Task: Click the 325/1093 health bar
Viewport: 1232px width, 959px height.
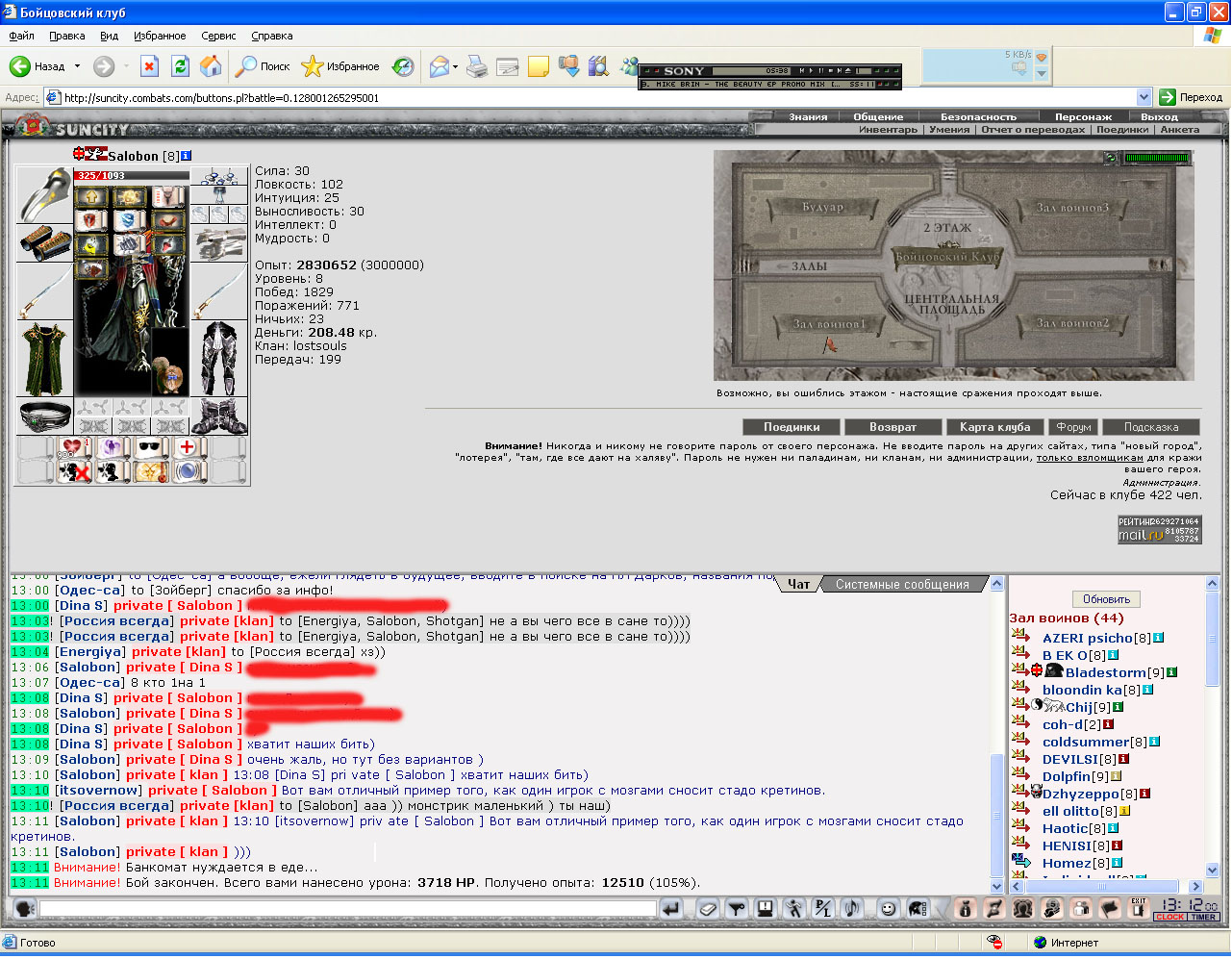Action: click(x=132, y=175)
